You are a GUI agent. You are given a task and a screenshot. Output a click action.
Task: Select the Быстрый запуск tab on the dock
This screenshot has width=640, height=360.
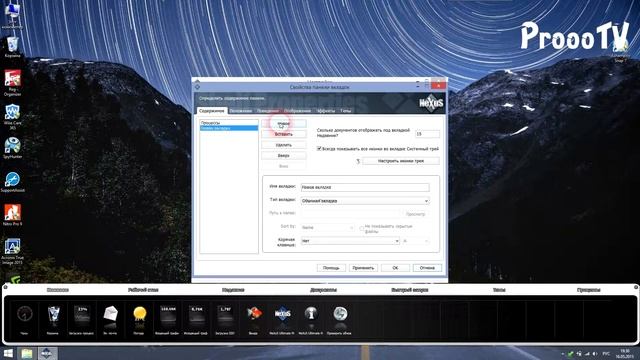(409, 290)
